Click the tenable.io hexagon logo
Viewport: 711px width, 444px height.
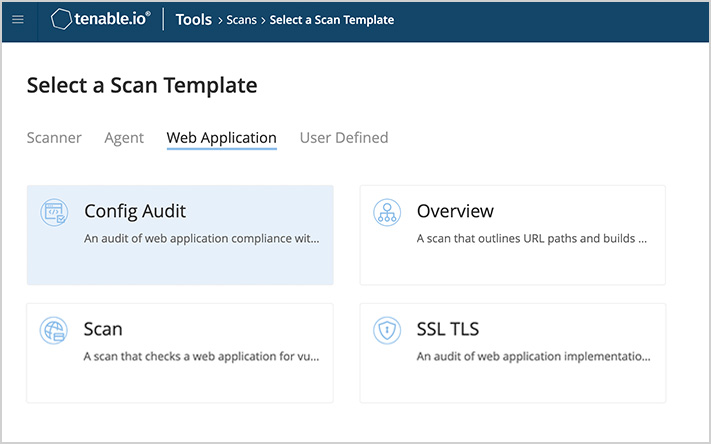click(x=61, y=20)
